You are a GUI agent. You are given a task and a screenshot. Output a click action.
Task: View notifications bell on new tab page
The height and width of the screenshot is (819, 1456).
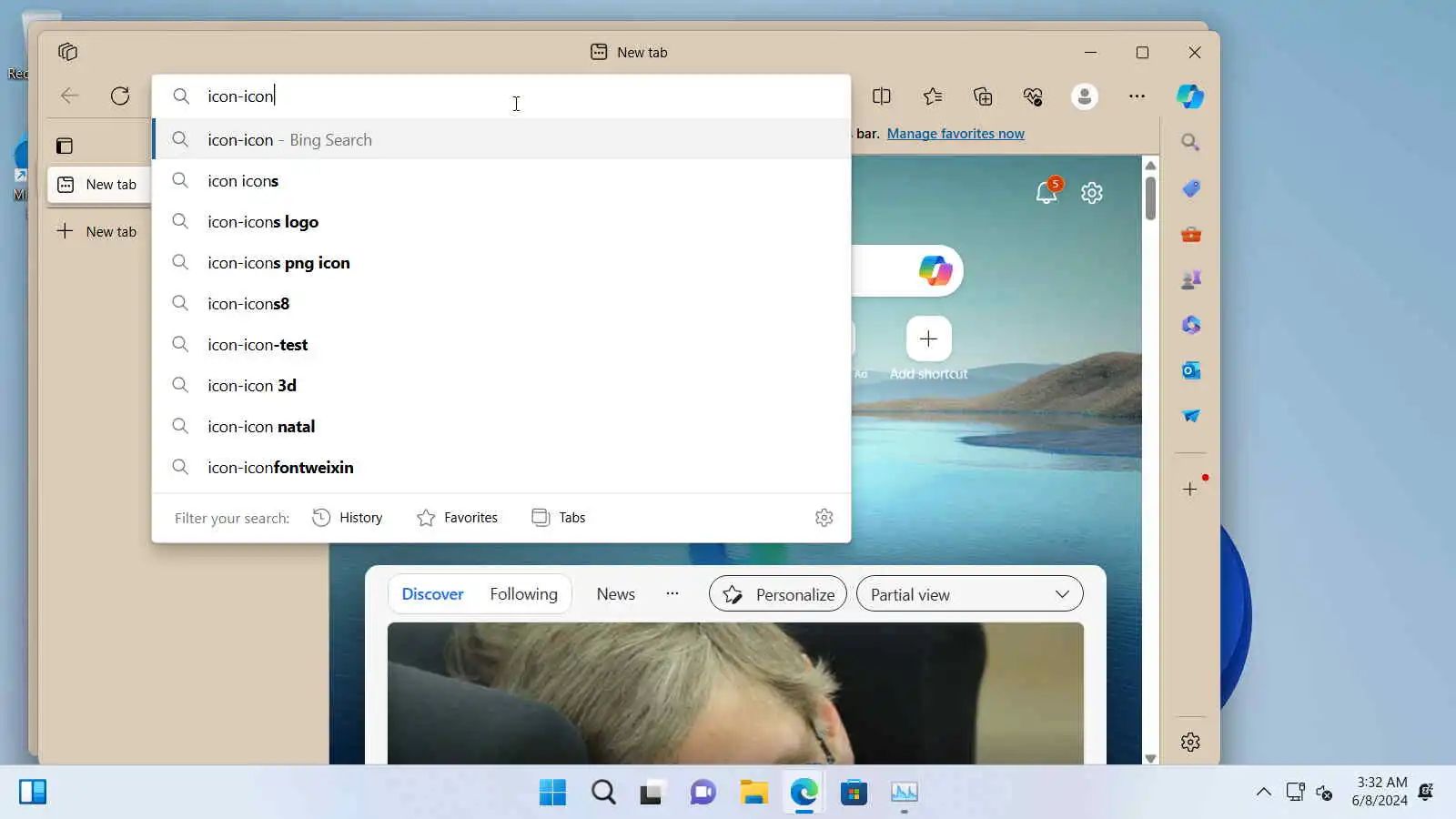1046,192
